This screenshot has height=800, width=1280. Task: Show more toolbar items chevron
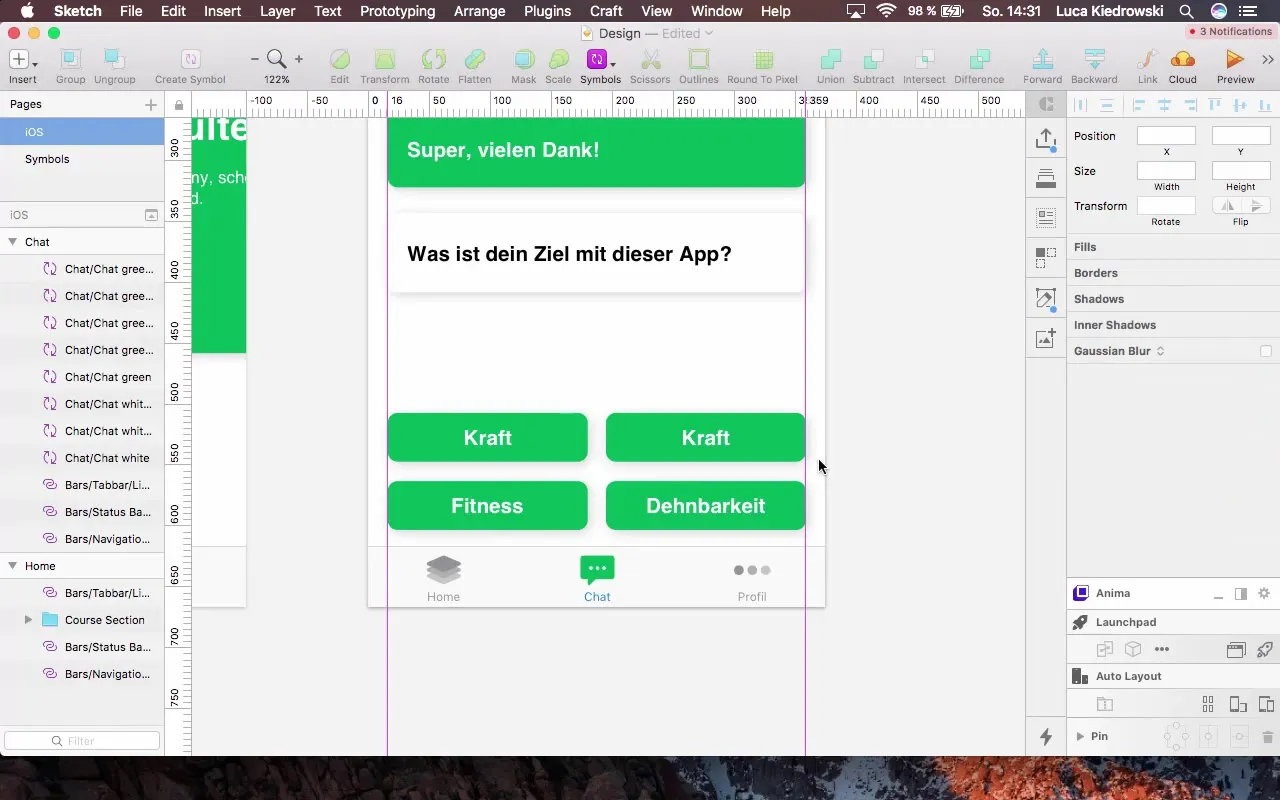pyautogui.click(x=1269, y=60)
